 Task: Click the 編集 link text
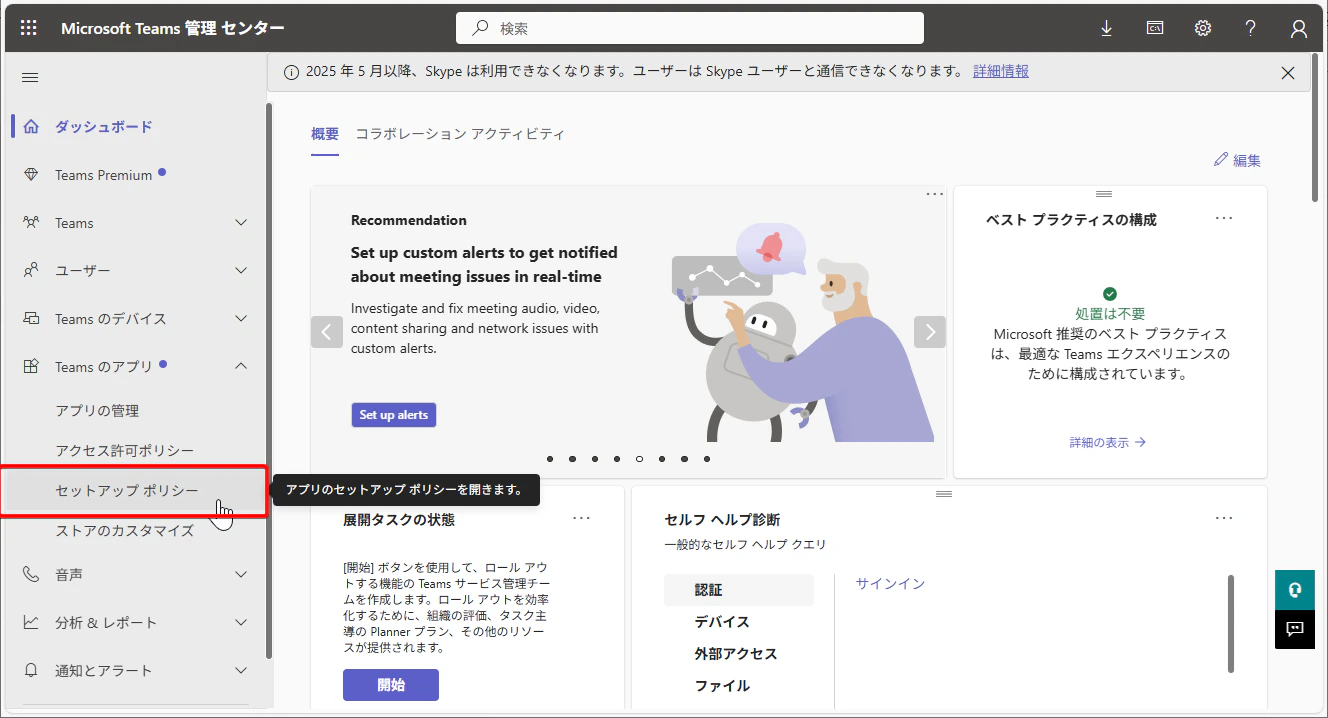point(1247,160)
